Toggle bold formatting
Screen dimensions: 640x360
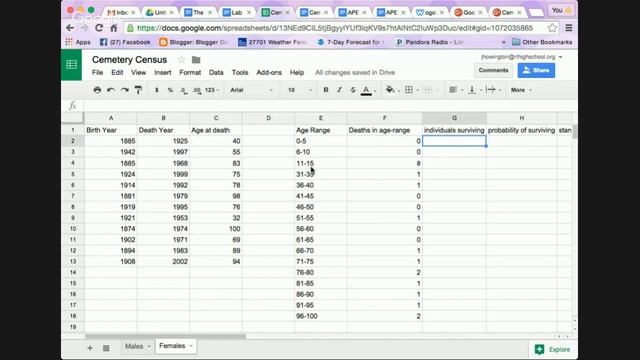[x=326, y=90]
